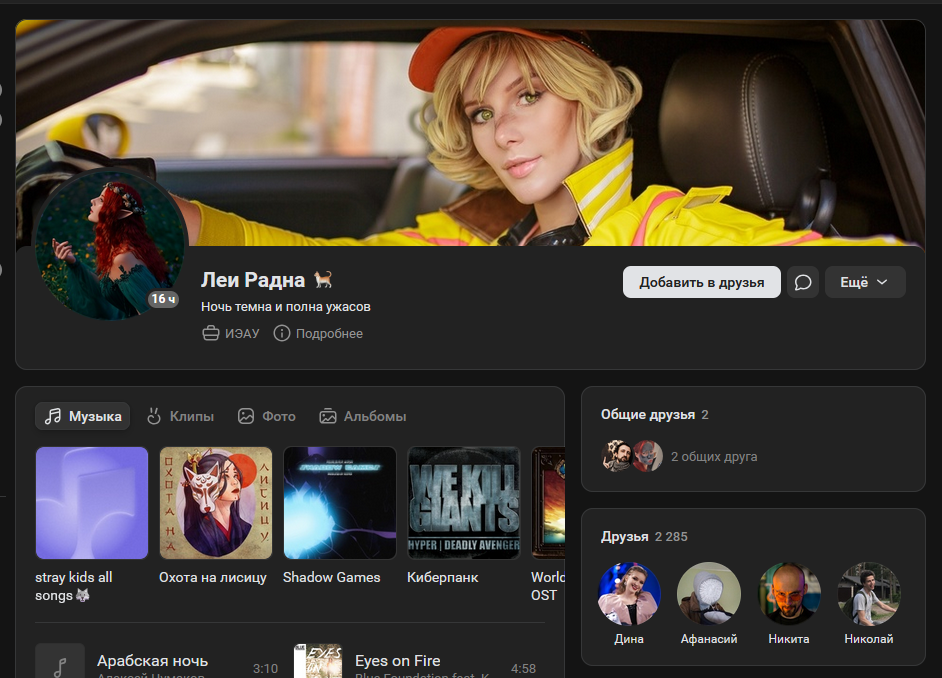The image size is (942, 678).
Task: Click the briefcase icon next to ИЭАУ
Action: click(x=210, y=333)
